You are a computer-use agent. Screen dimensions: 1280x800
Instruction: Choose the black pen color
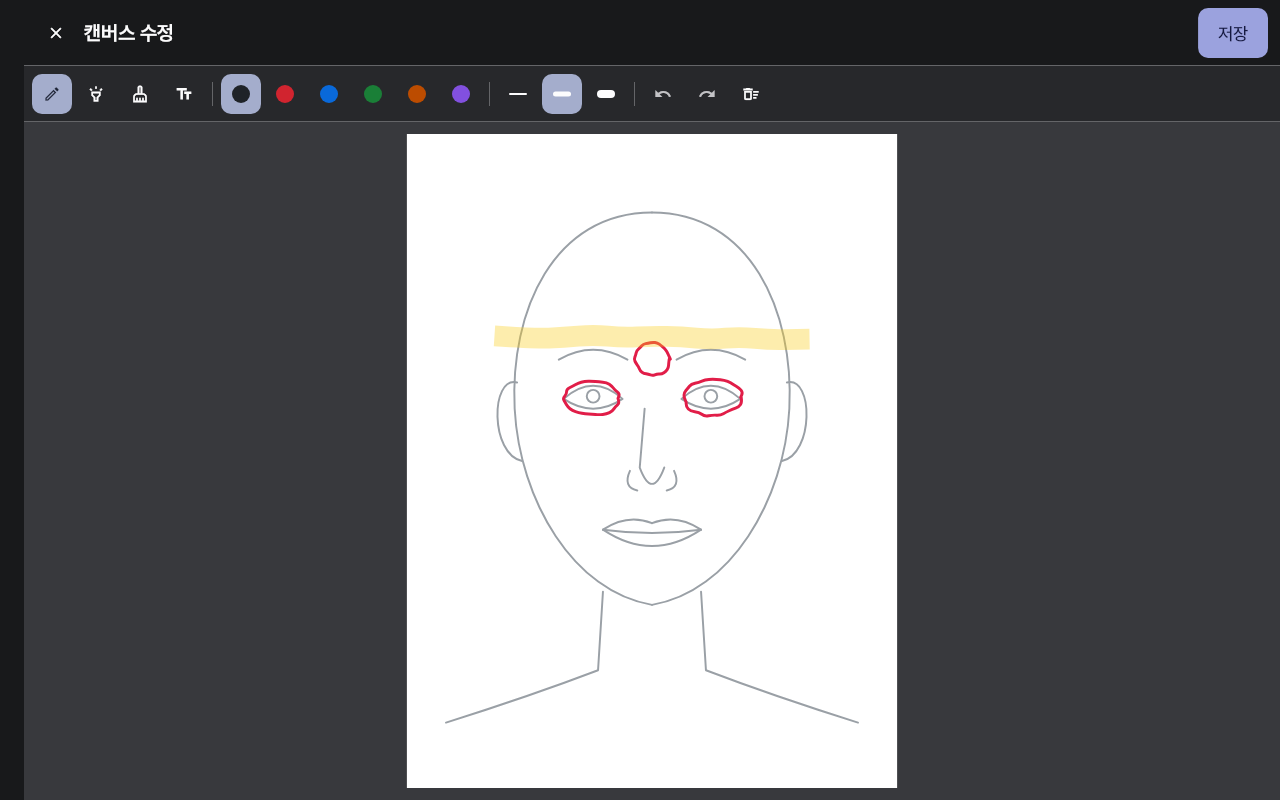coord(241,94)
